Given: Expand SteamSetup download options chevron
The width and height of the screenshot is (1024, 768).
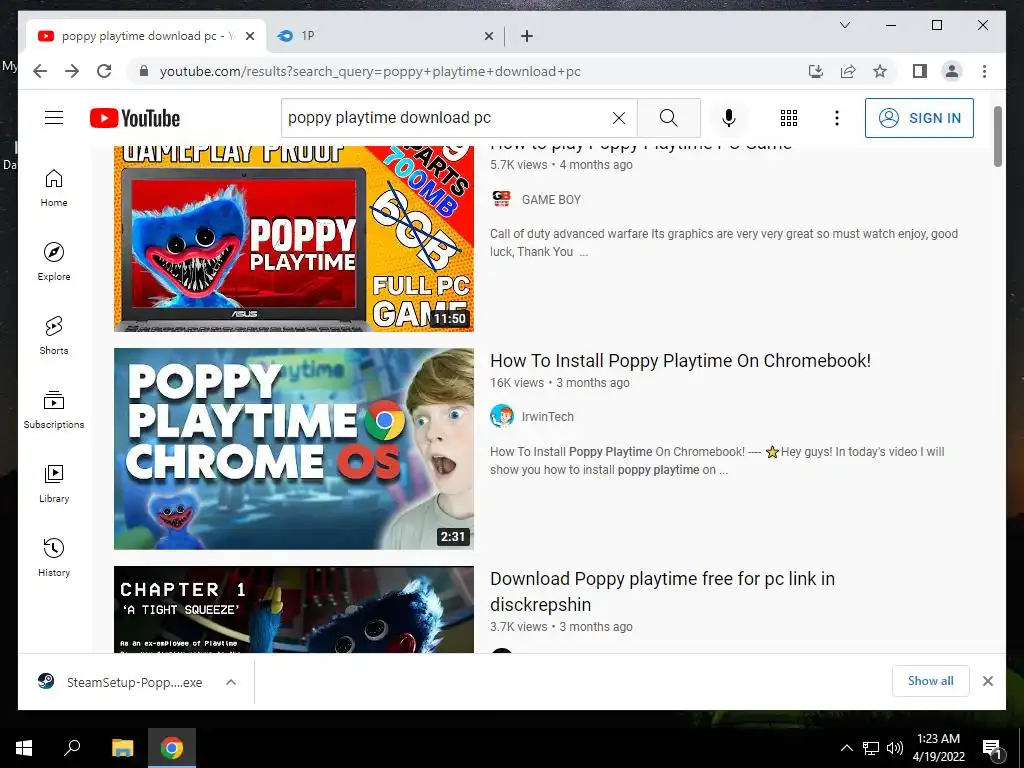Looking at the screenshot, I should (x=231, y=682).
